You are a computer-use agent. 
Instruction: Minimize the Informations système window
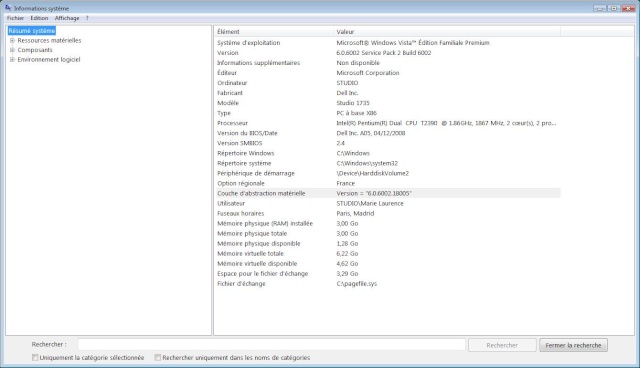pyautogui.click(x=600, y=8)
